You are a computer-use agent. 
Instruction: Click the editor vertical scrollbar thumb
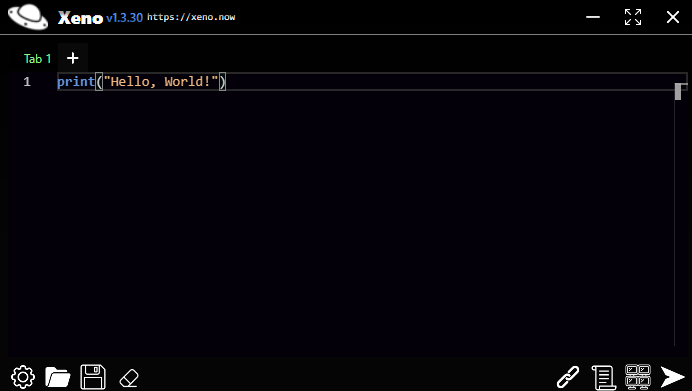pyautogui.click(x=678, y=91)
